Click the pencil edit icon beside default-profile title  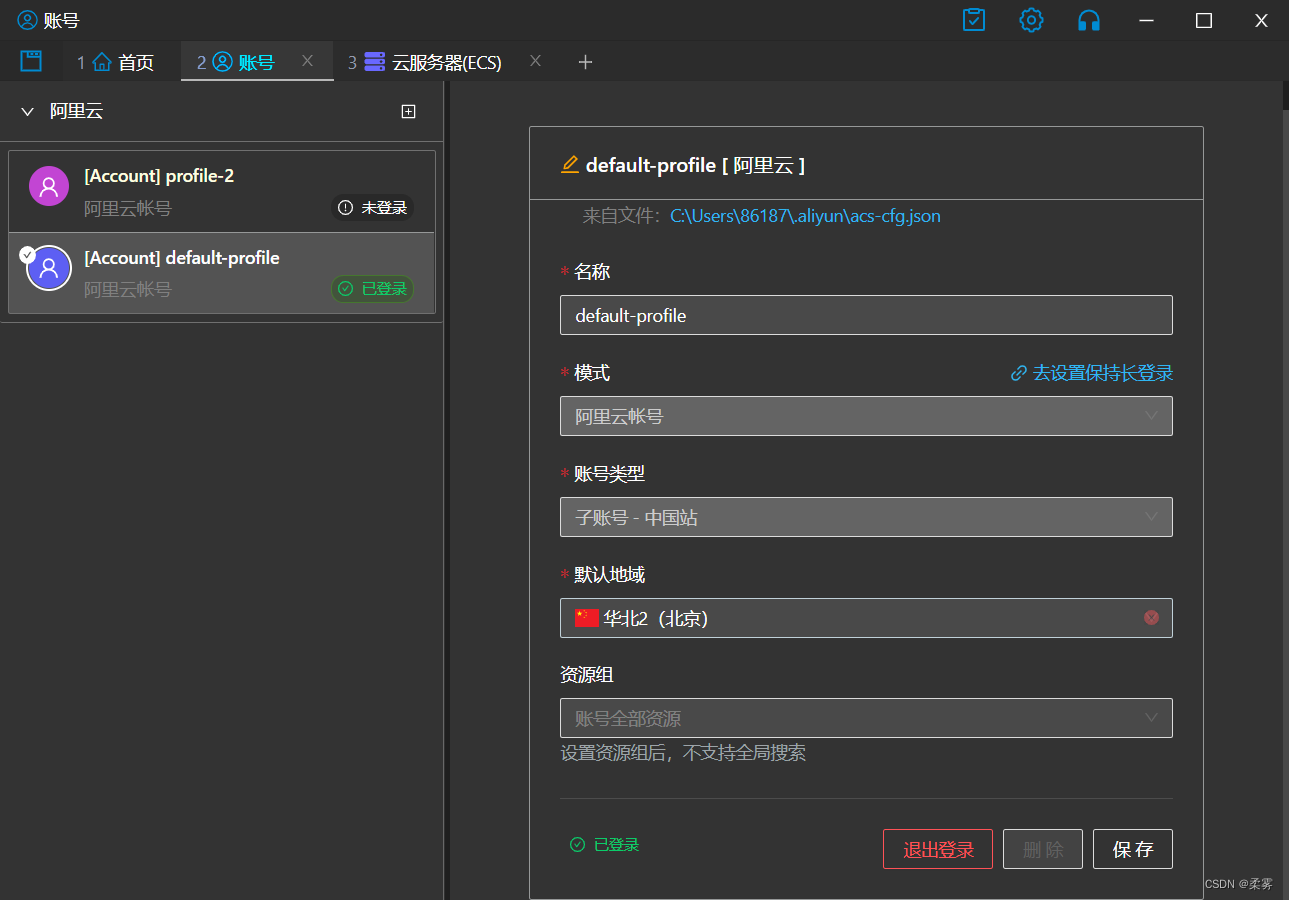570,165
